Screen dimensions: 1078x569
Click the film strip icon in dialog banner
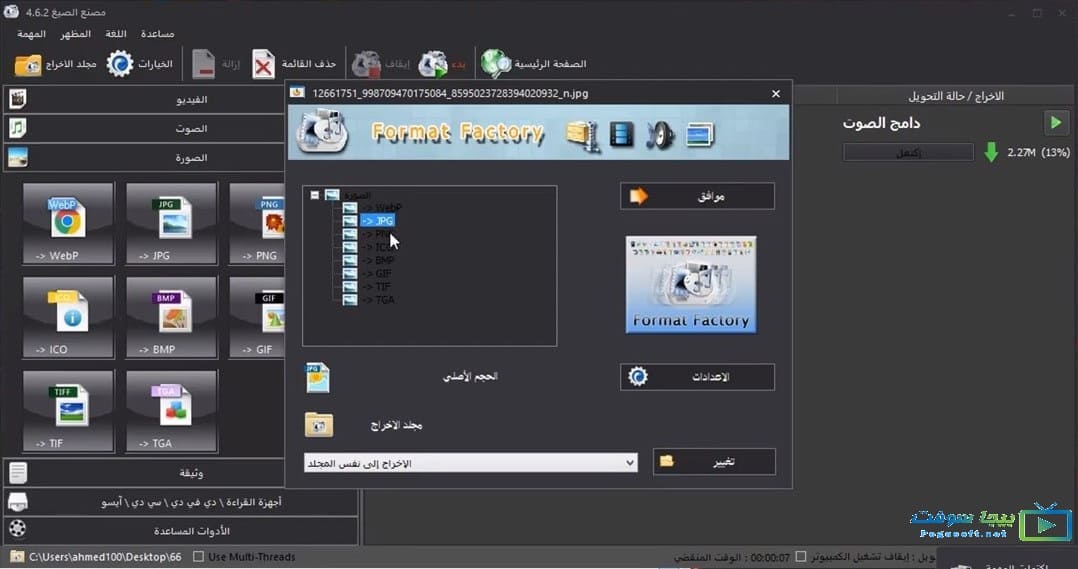(622, 135)
